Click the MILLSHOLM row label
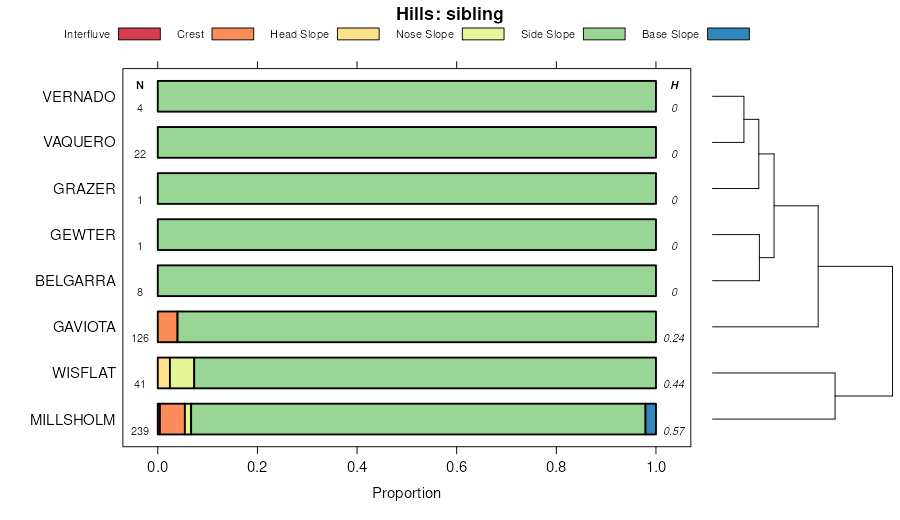 (x=73, y=419)
